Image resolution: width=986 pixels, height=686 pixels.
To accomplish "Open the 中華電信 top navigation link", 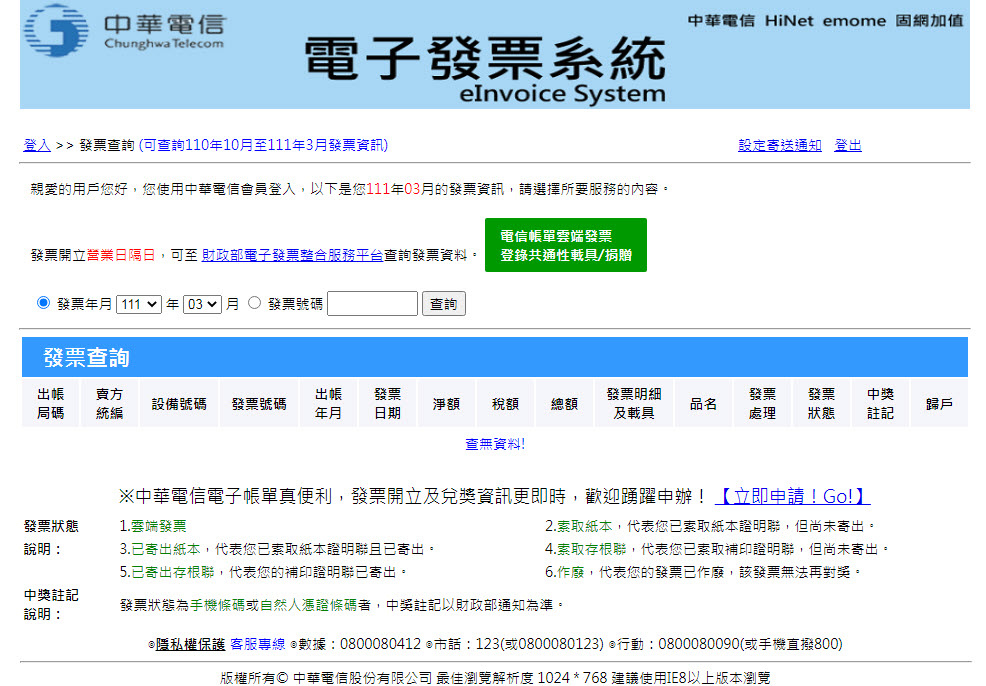I will point(721,21).
